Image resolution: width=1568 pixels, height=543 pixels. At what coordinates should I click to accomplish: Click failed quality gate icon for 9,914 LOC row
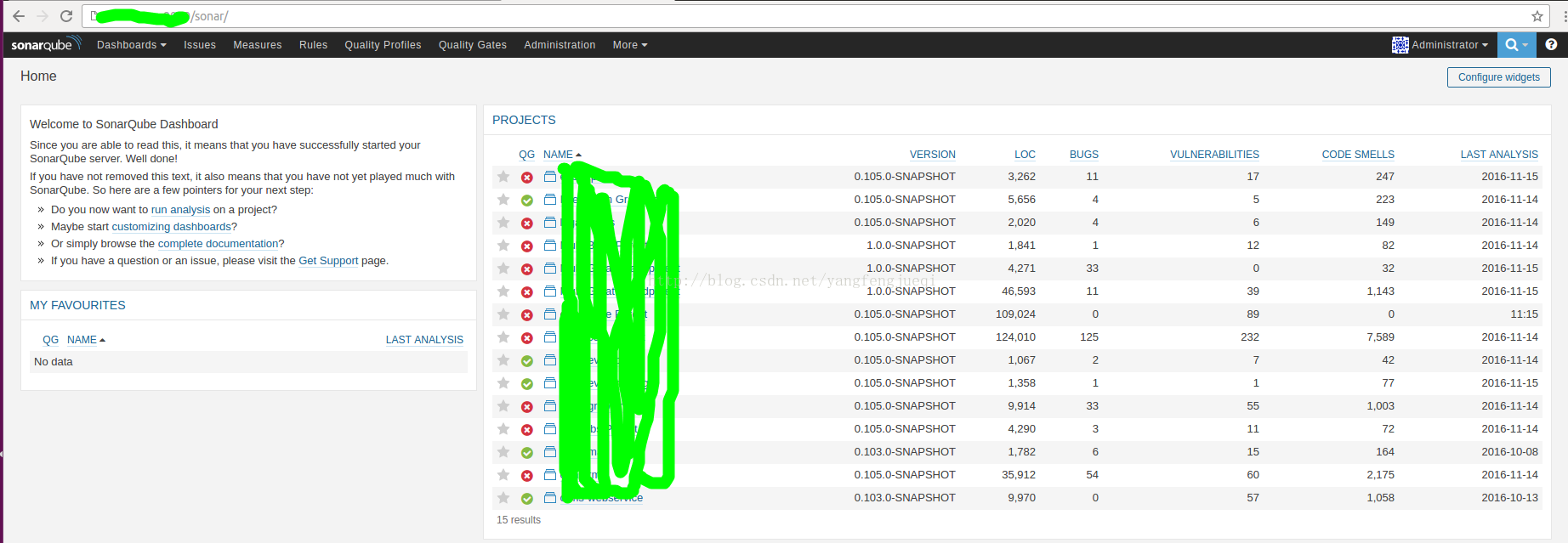[x=527, y=407]
